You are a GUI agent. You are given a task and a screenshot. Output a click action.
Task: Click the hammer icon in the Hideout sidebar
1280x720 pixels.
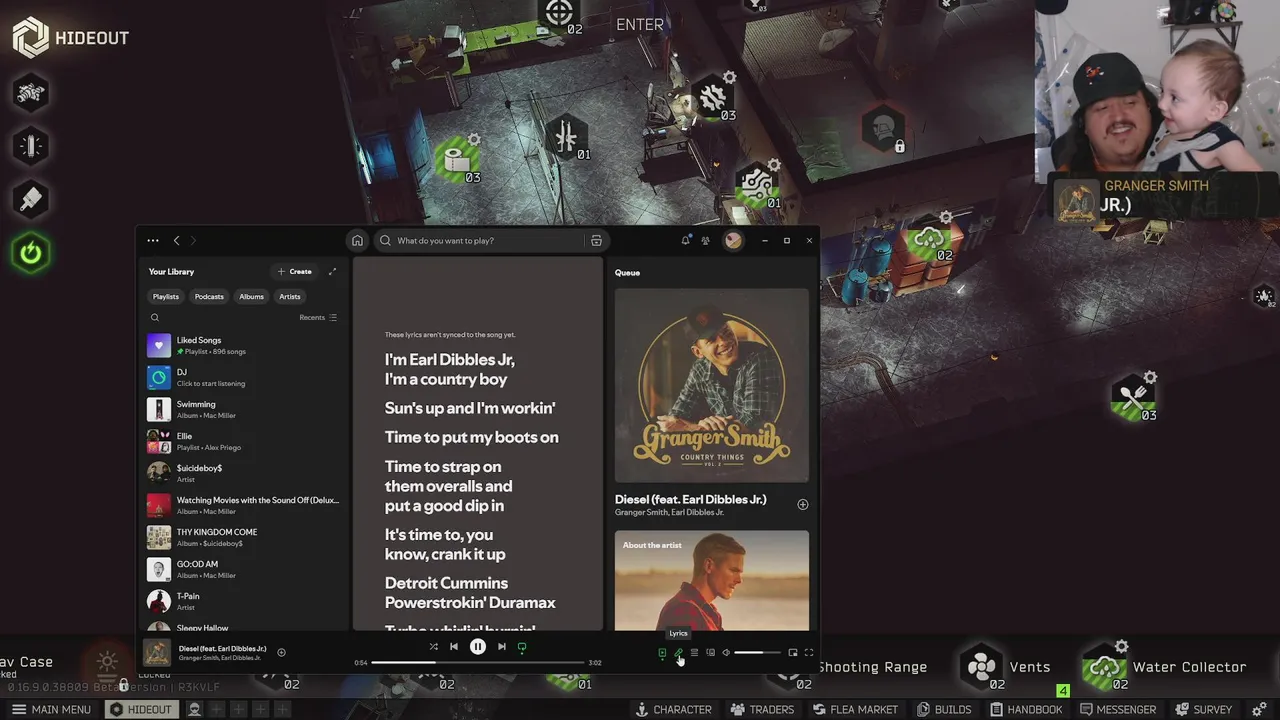[x=31, y=199]
